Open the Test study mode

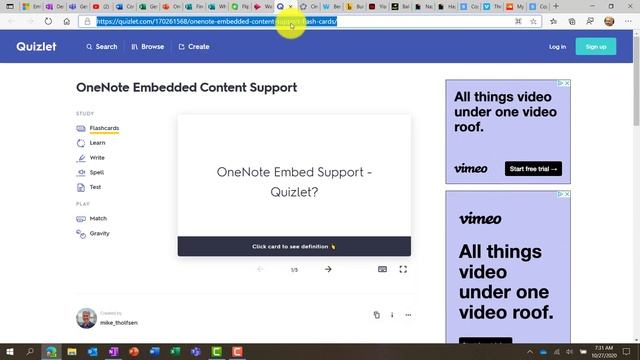point(95,187)
